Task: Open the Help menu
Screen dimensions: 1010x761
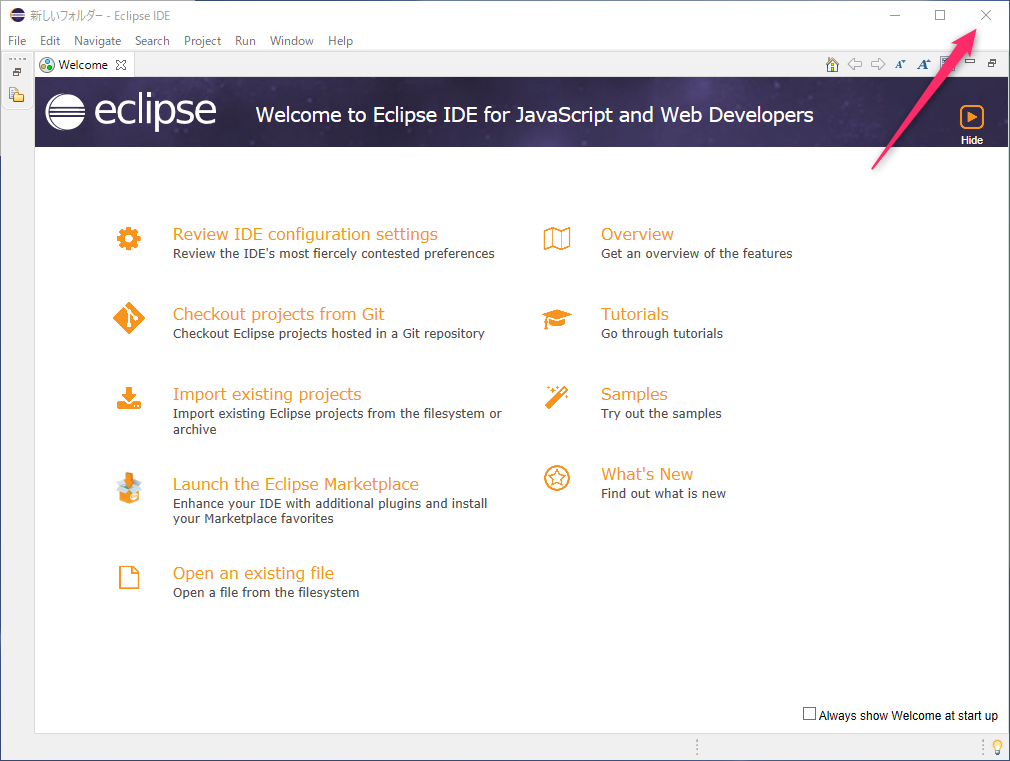Action: (x=340, y=41)
